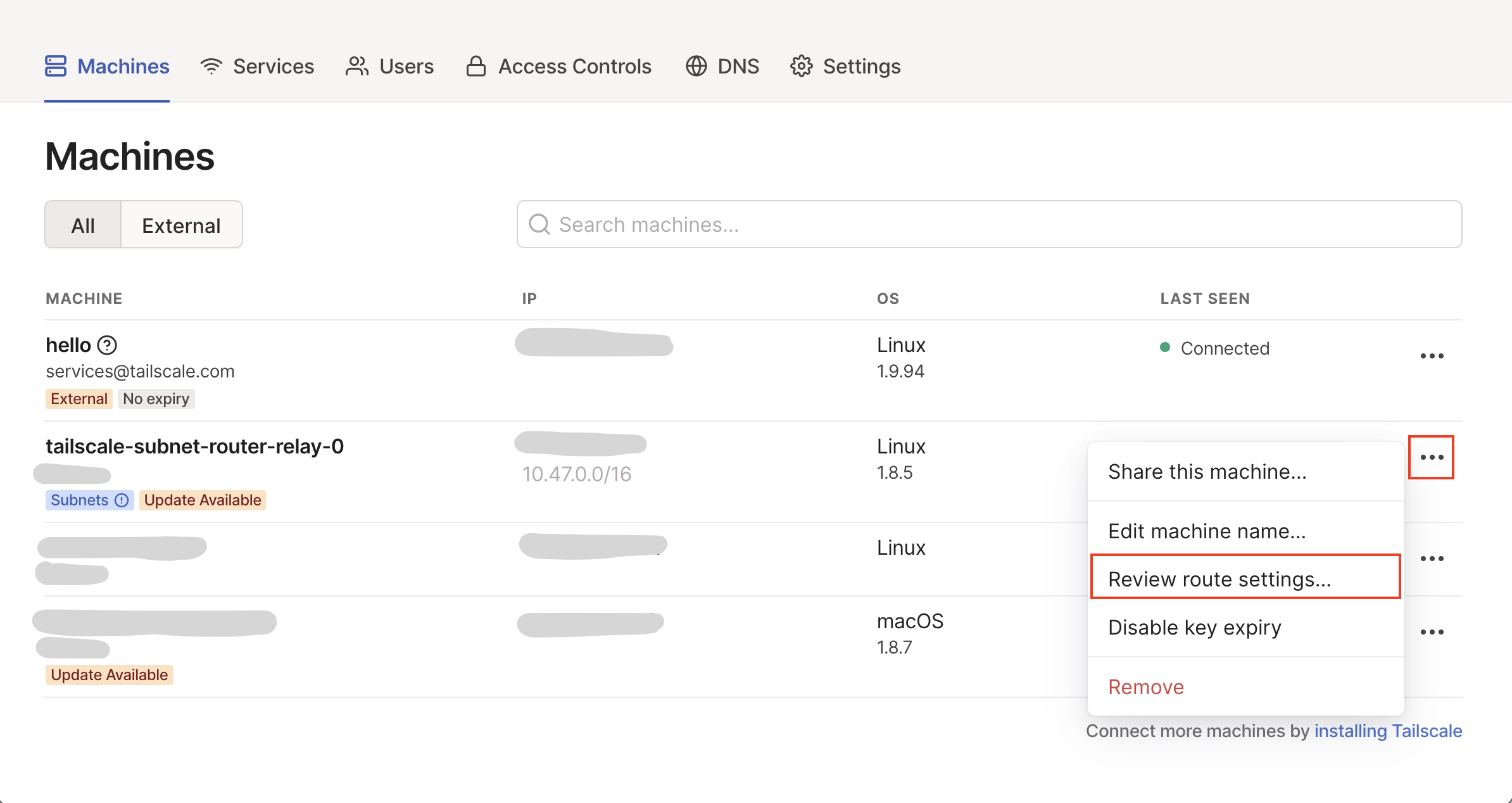Click the Subnets badge
The image size is (1512, 803).
coord(89,500)
